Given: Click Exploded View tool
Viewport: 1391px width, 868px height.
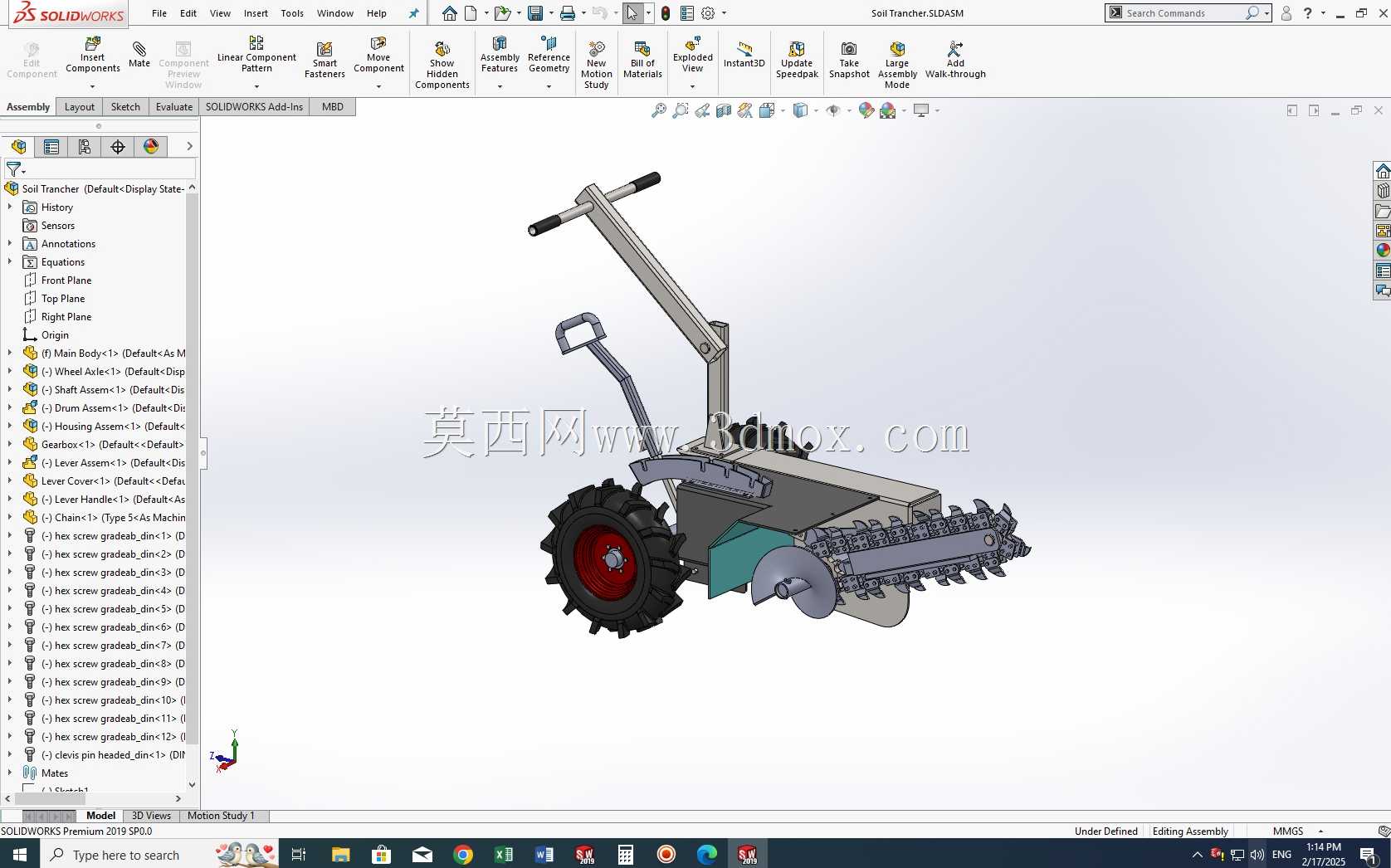Looking at the screenshot, I should point(693,55).
